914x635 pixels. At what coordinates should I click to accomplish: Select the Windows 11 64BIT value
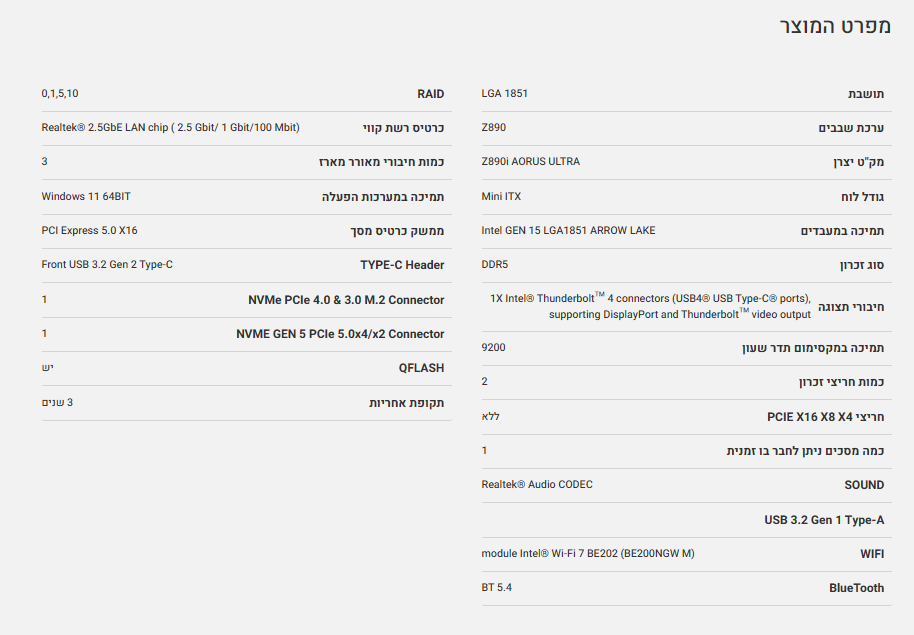[86, 197]
